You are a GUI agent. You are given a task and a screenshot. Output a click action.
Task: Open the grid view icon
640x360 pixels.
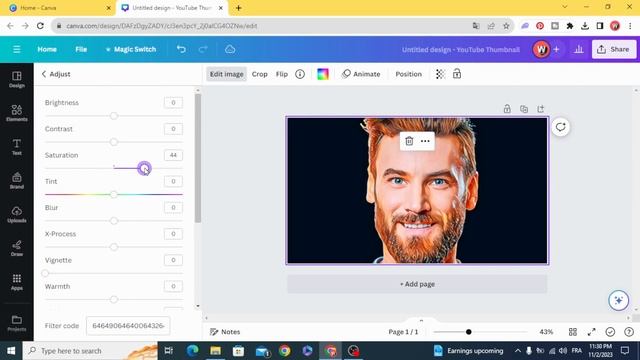pos(573,332)
